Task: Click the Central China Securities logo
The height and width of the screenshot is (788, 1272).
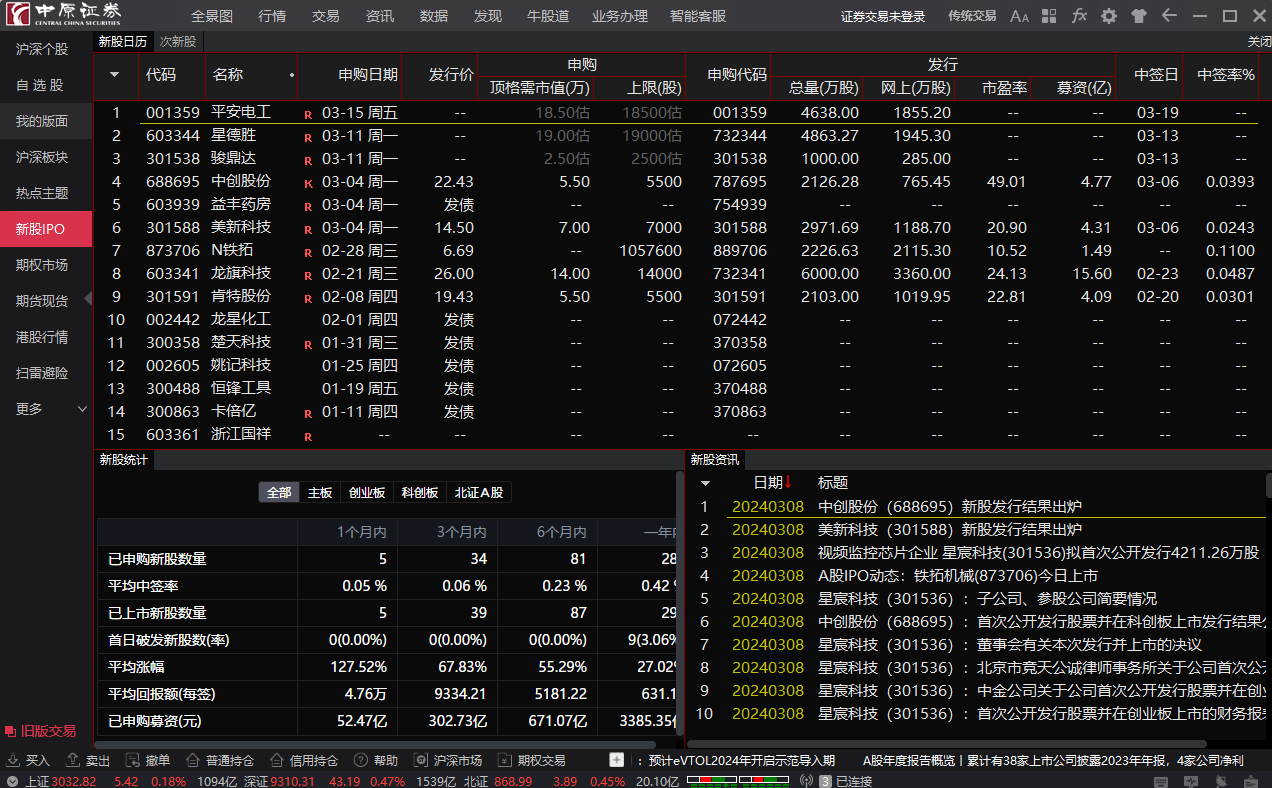Action: point(64,14)
